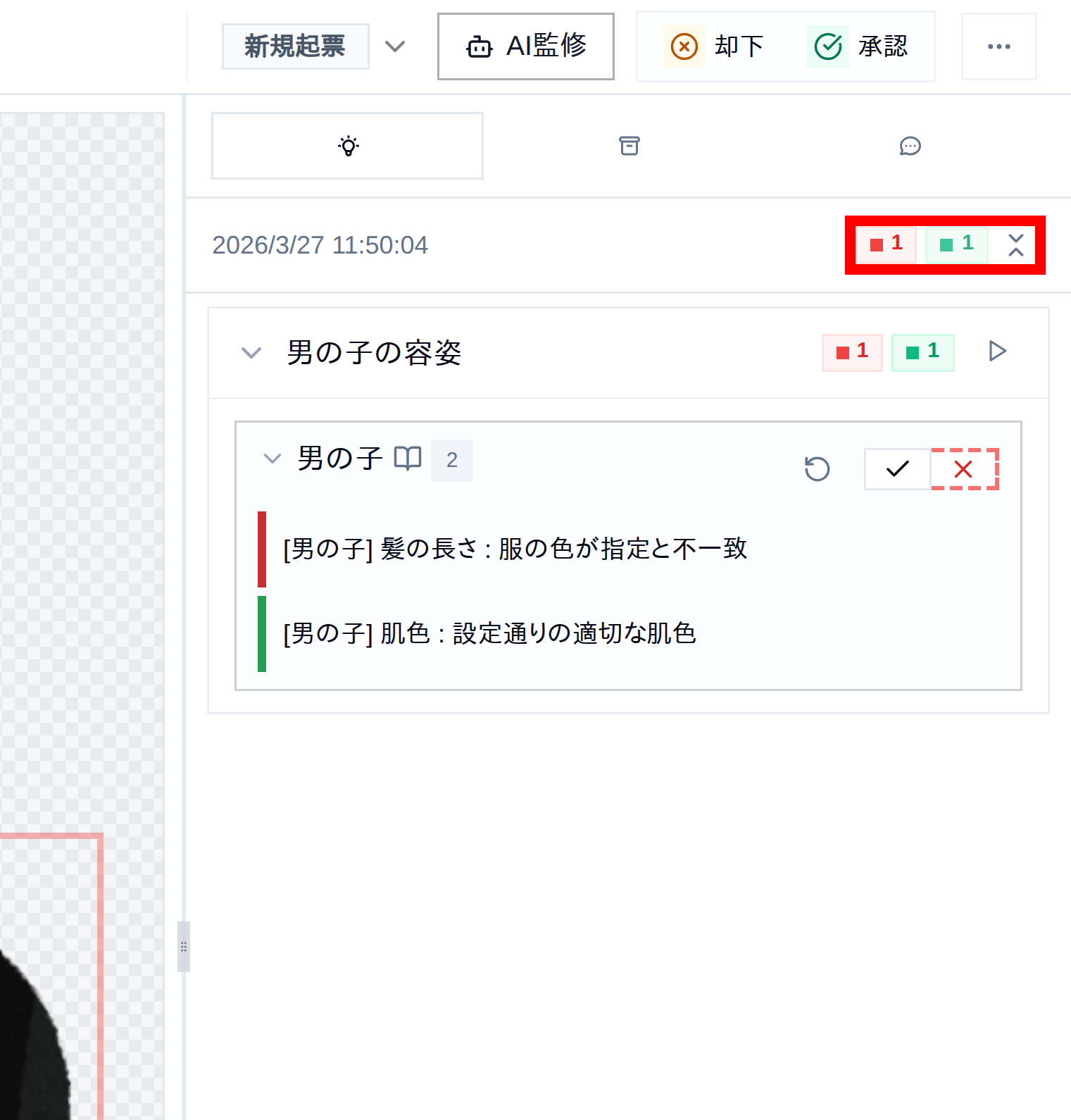Mark 男の子 as failed with the red X
The height and width of the screenshot is (1120, 1071).
(x=964, y=469)
